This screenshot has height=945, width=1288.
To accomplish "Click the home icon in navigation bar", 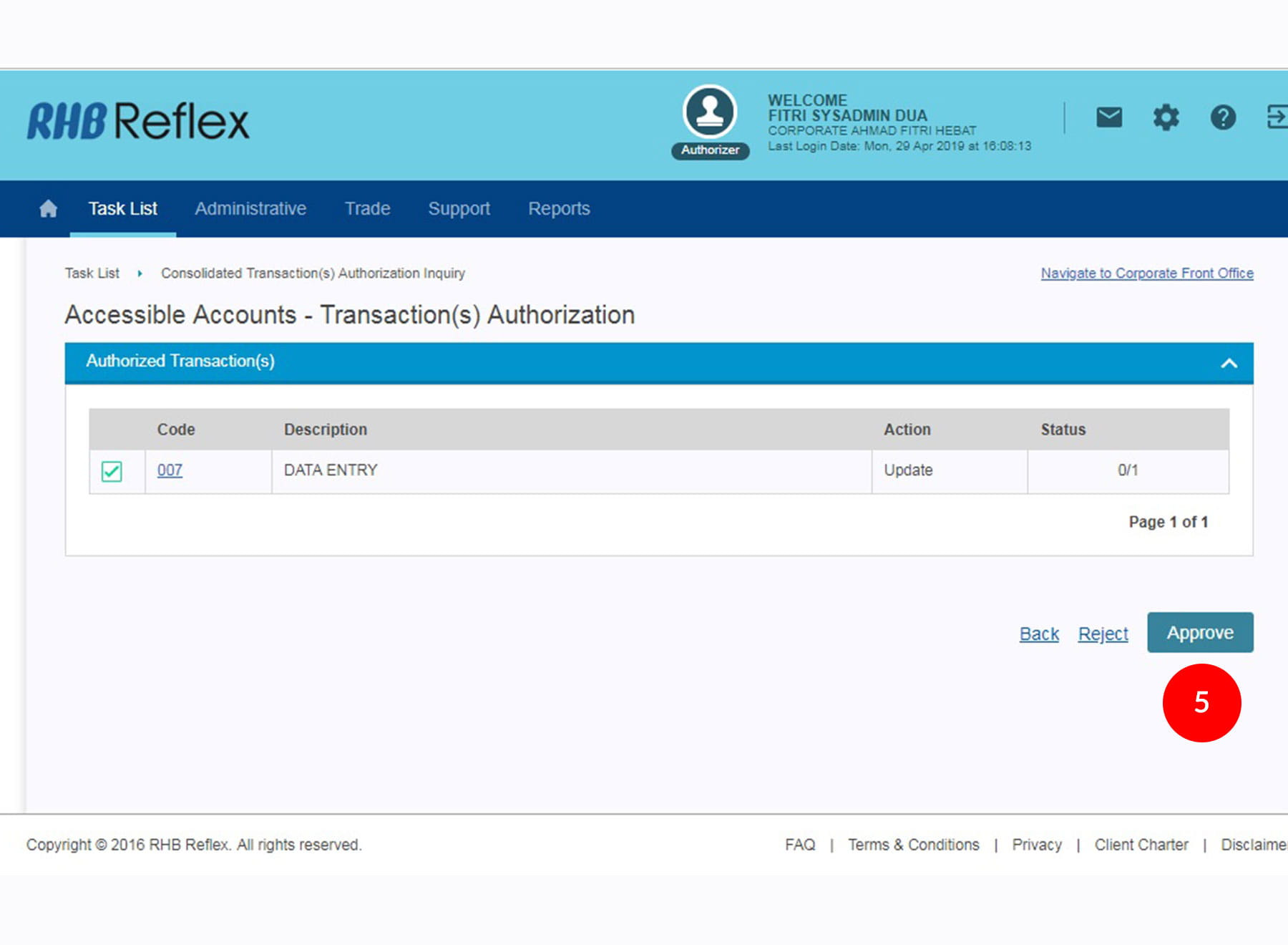I will 48,209.
